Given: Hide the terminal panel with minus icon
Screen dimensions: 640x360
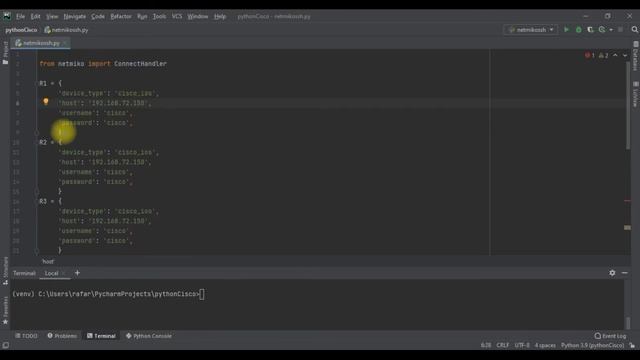Looking at the screenshot, I should (x=624, y=273).
